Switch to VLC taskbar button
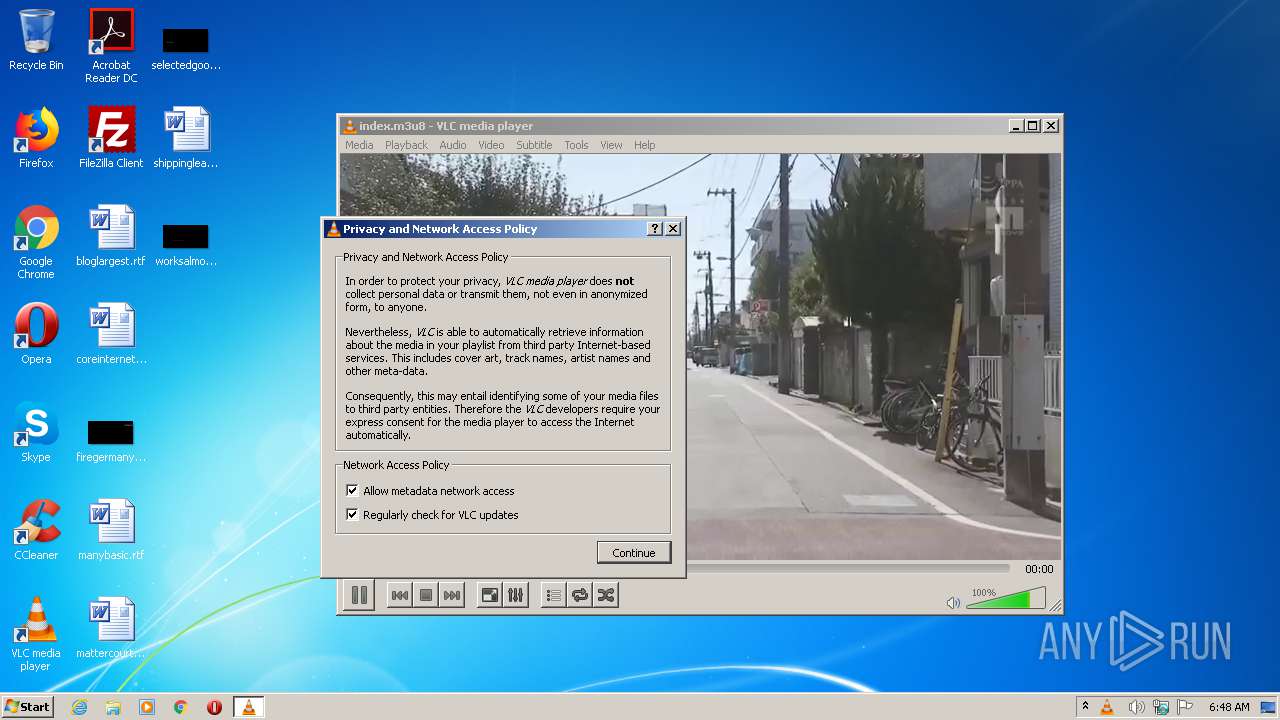The image size is (1280, 720). pyautogui.click(x=248, y=707)
